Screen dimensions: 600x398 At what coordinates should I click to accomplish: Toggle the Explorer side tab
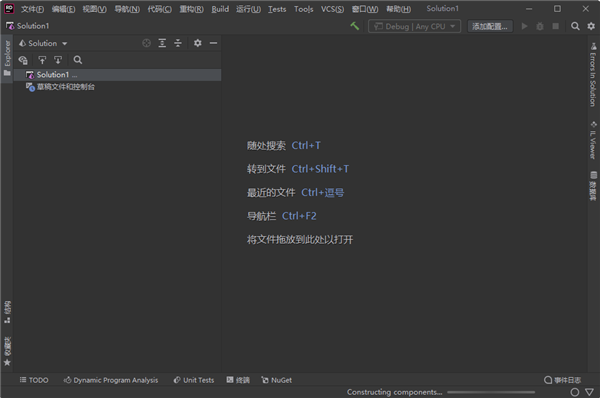[7, 58]
